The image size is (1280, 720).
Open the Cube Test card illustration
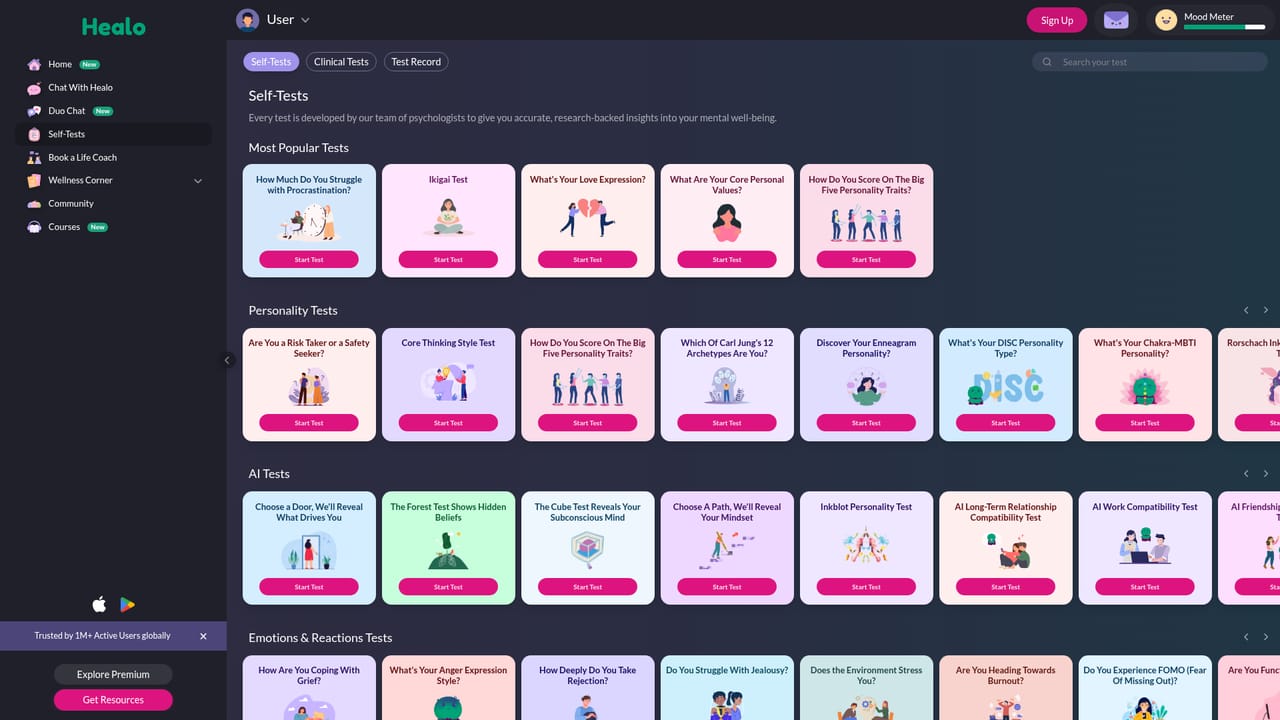coord(587,549)
